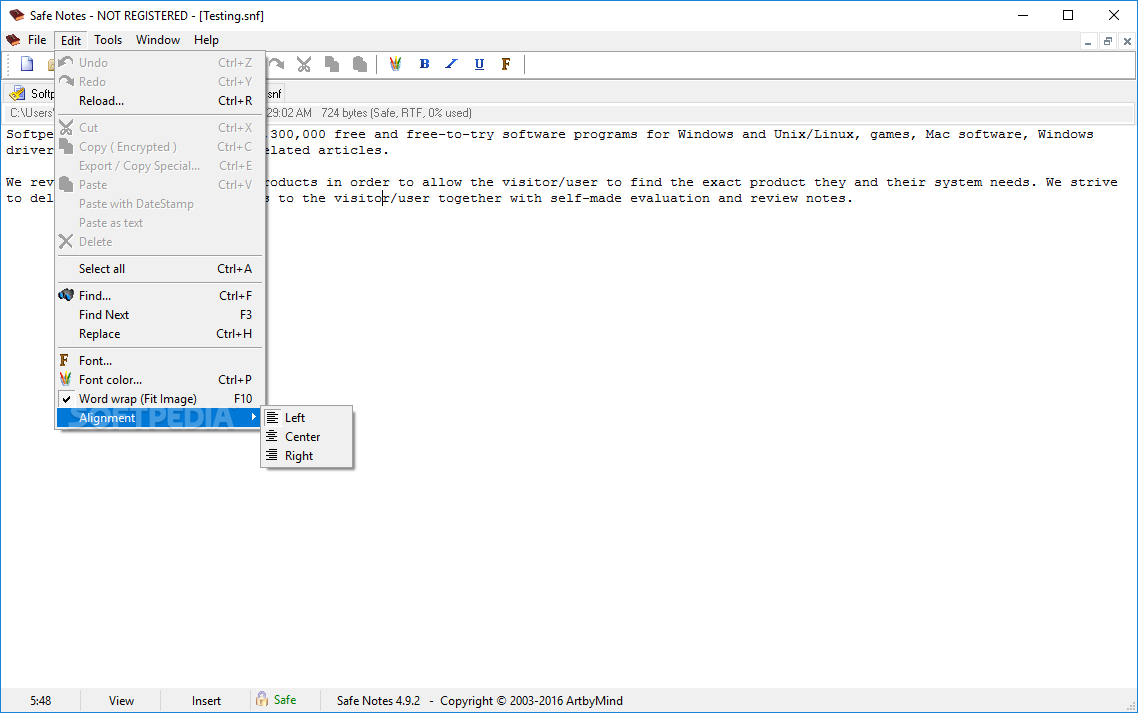
Task: Select Undo menu entry
Action: (160, 62)
